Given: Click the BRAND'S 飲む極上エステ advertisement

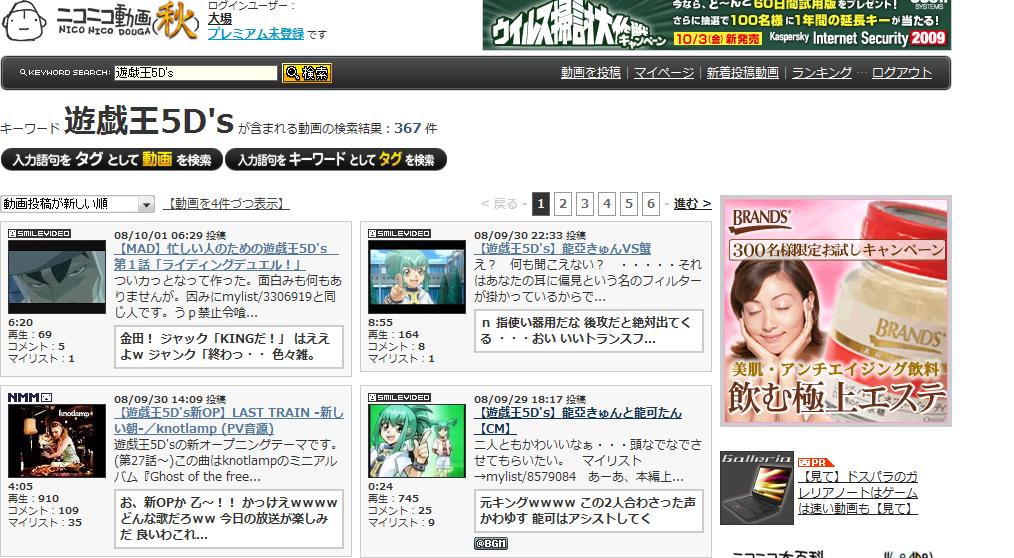Looking at the screenshot, I should pos(836,311).
